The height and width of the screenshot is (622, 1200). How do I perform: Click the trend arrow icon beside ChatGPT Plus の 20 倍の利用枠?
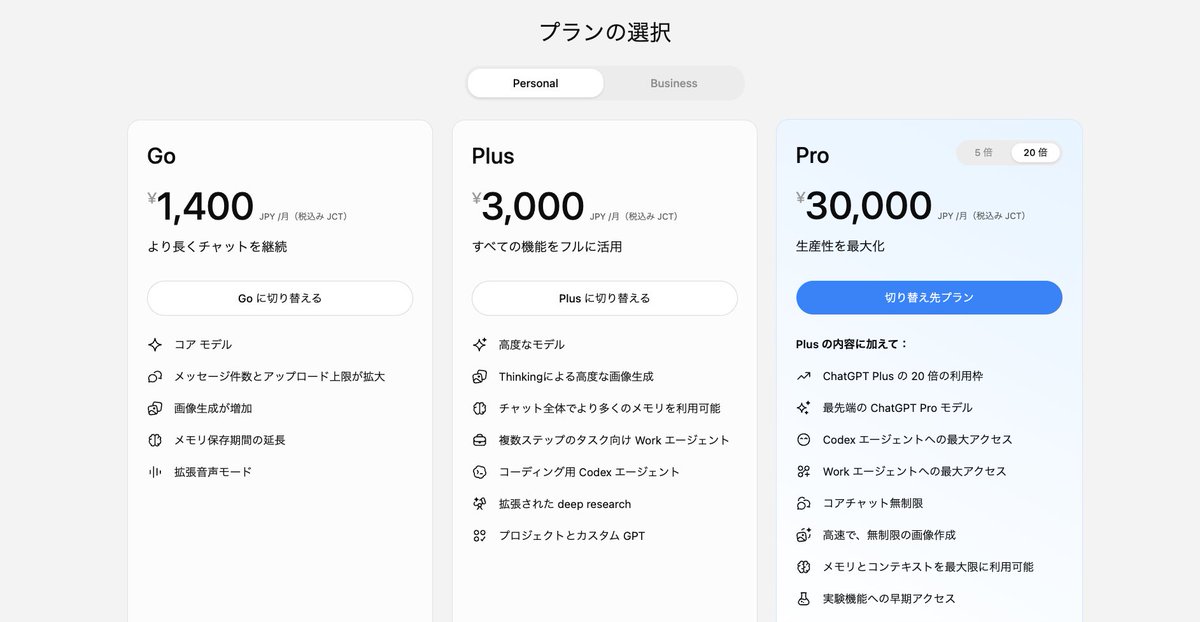coord(803,377)
